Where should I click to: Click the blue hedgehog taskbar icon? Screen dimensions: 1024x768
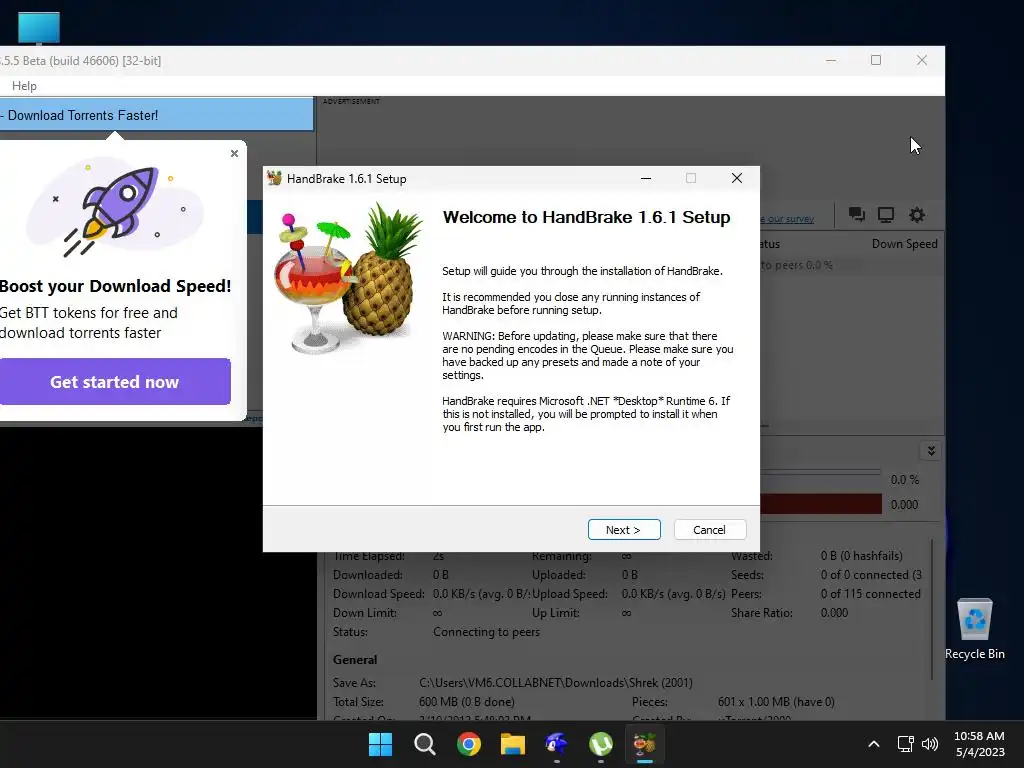(x=556, y=744)
